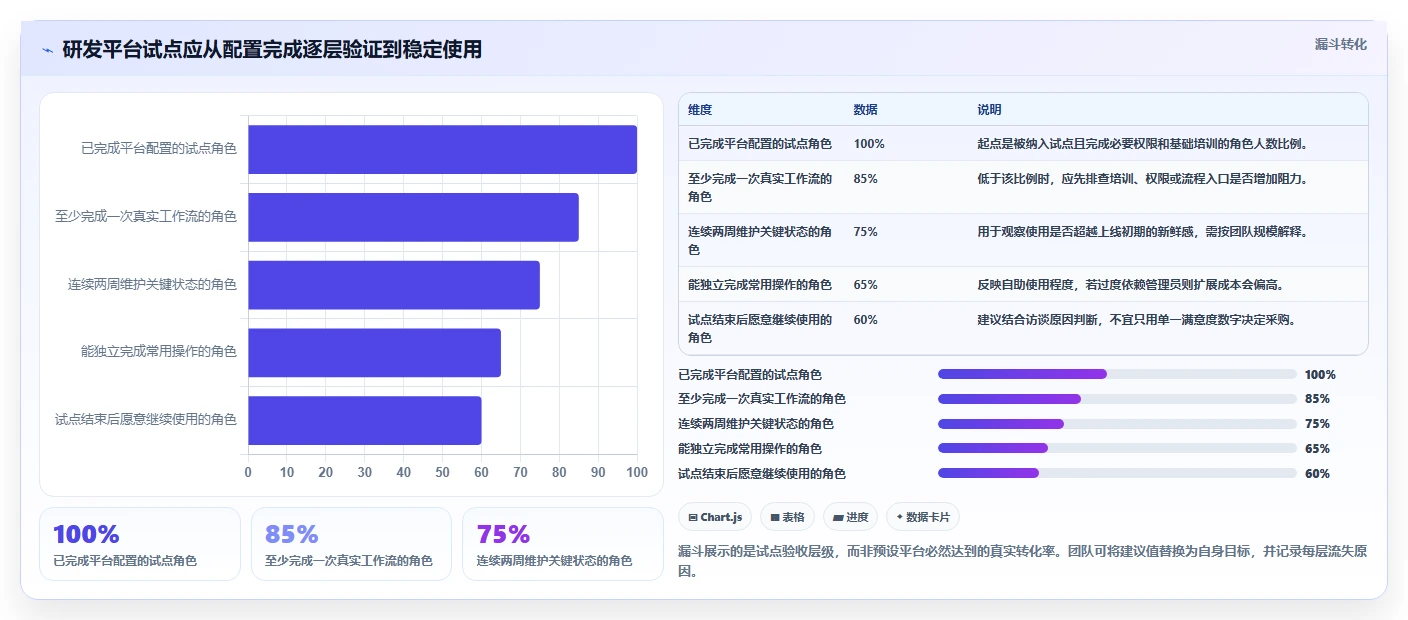
Task: Click table cell 能独立完成常用操作的角色
Action: pos(760,285)
